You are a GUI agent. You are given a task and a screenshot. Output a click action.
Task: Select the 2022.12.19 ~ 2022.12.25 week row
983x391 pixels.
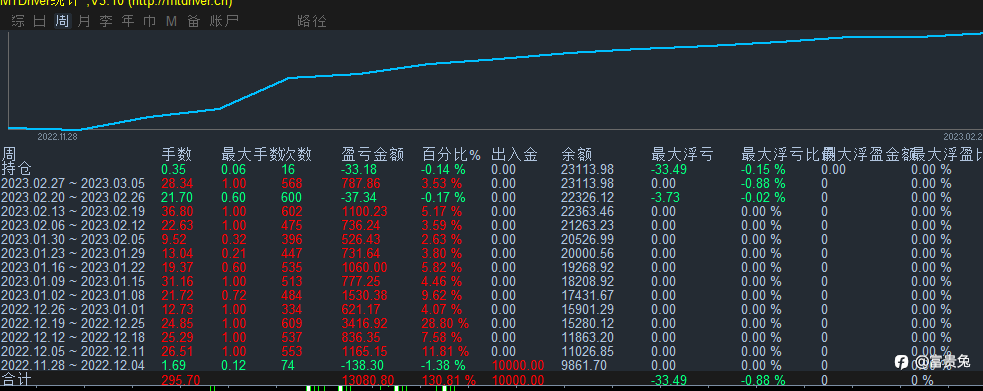492,323
